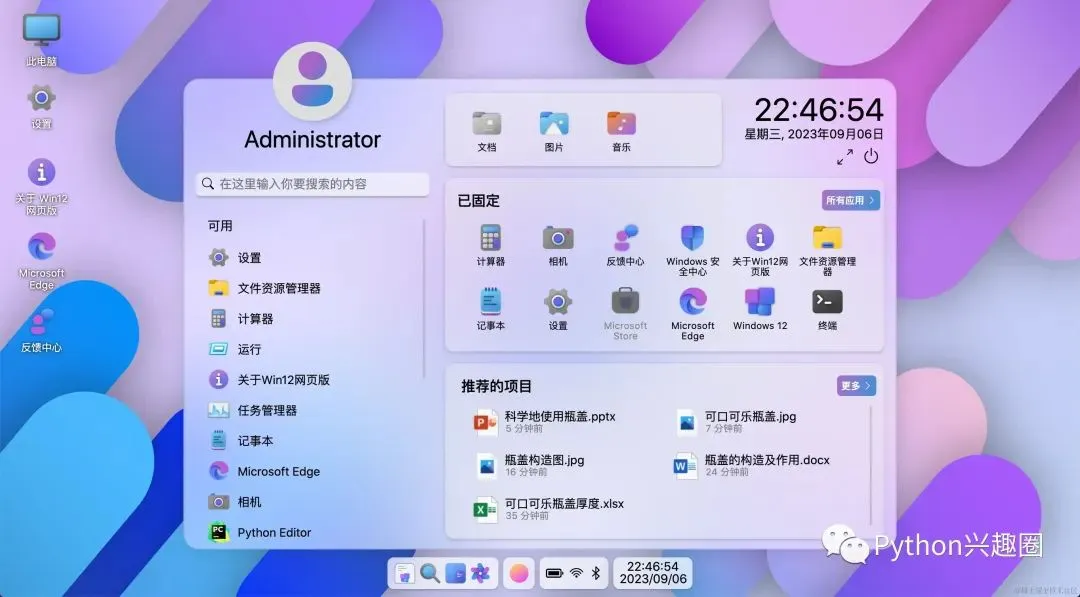
Task: Click the power button icon
Action: pyautogui.click(x=871, y=156)
